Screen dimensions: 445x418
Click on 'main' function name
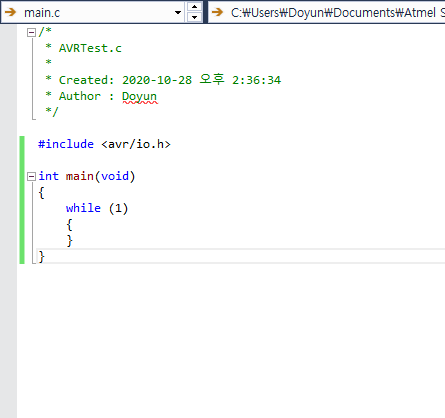click(80, 176)
